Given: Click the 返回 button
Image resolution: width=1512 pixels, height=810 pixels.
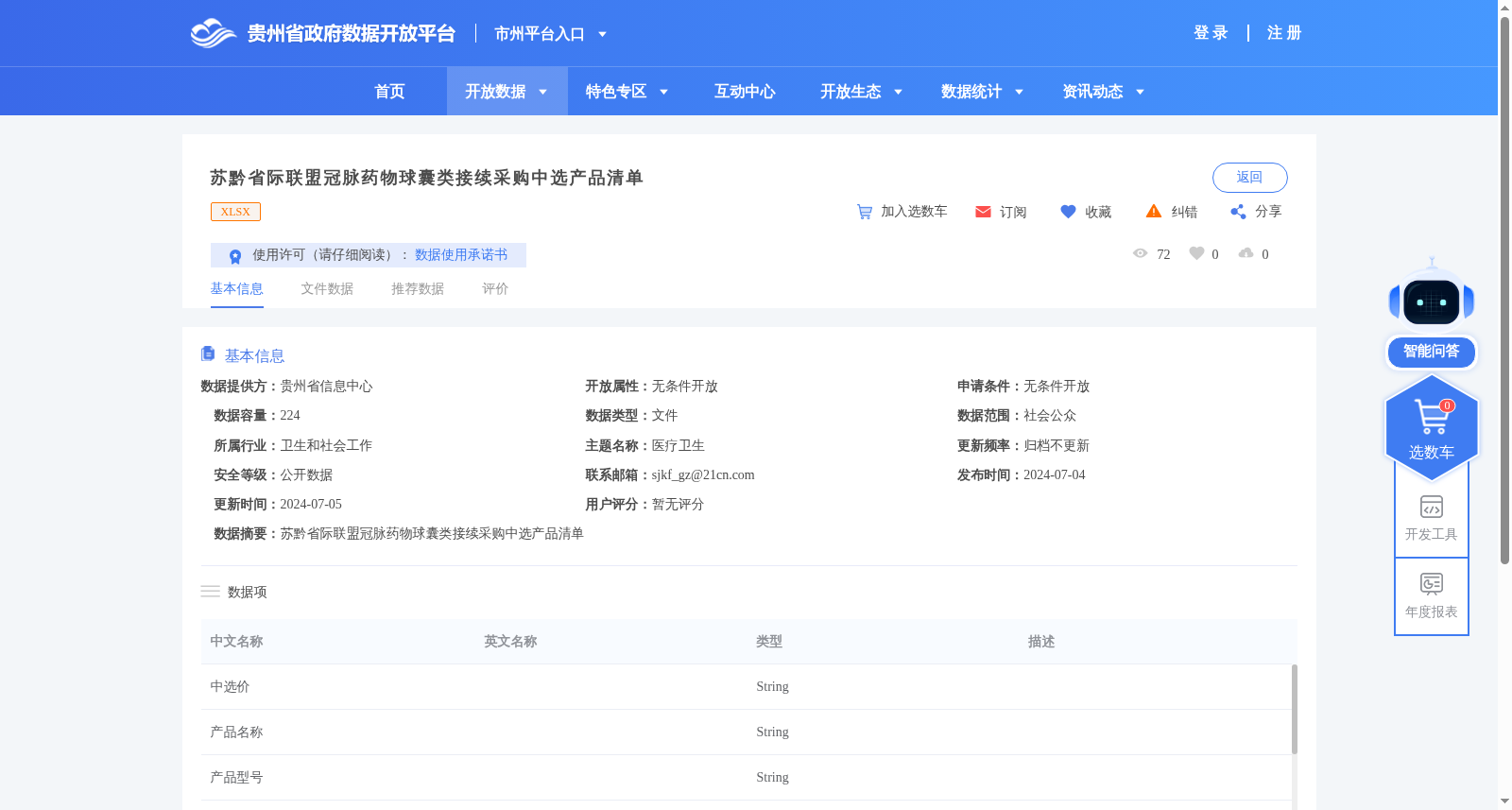Looking at the screenshot, I should (x=1249, y=178).
